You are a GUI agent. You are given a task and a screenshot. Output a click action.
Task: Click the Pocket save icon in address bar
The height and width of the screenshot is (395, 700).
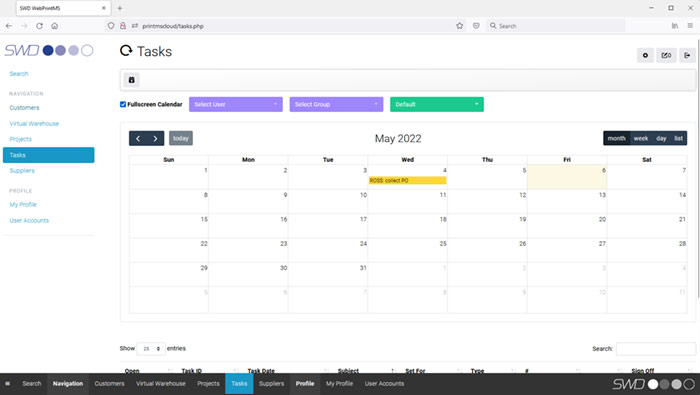pos(476,26)
